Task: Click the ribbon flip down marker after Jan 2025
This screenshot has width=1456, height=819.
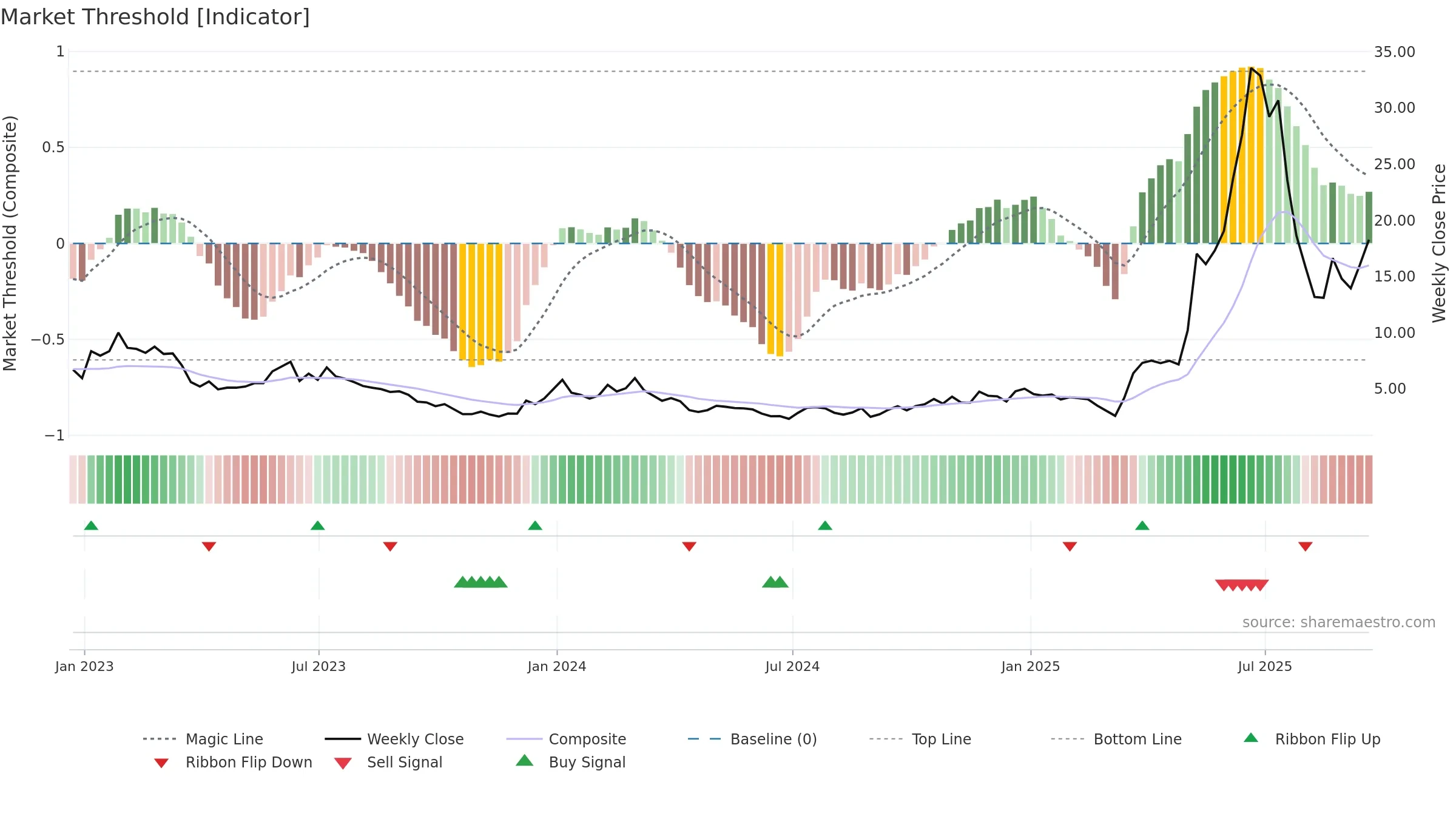Action: click(1070, 547)
